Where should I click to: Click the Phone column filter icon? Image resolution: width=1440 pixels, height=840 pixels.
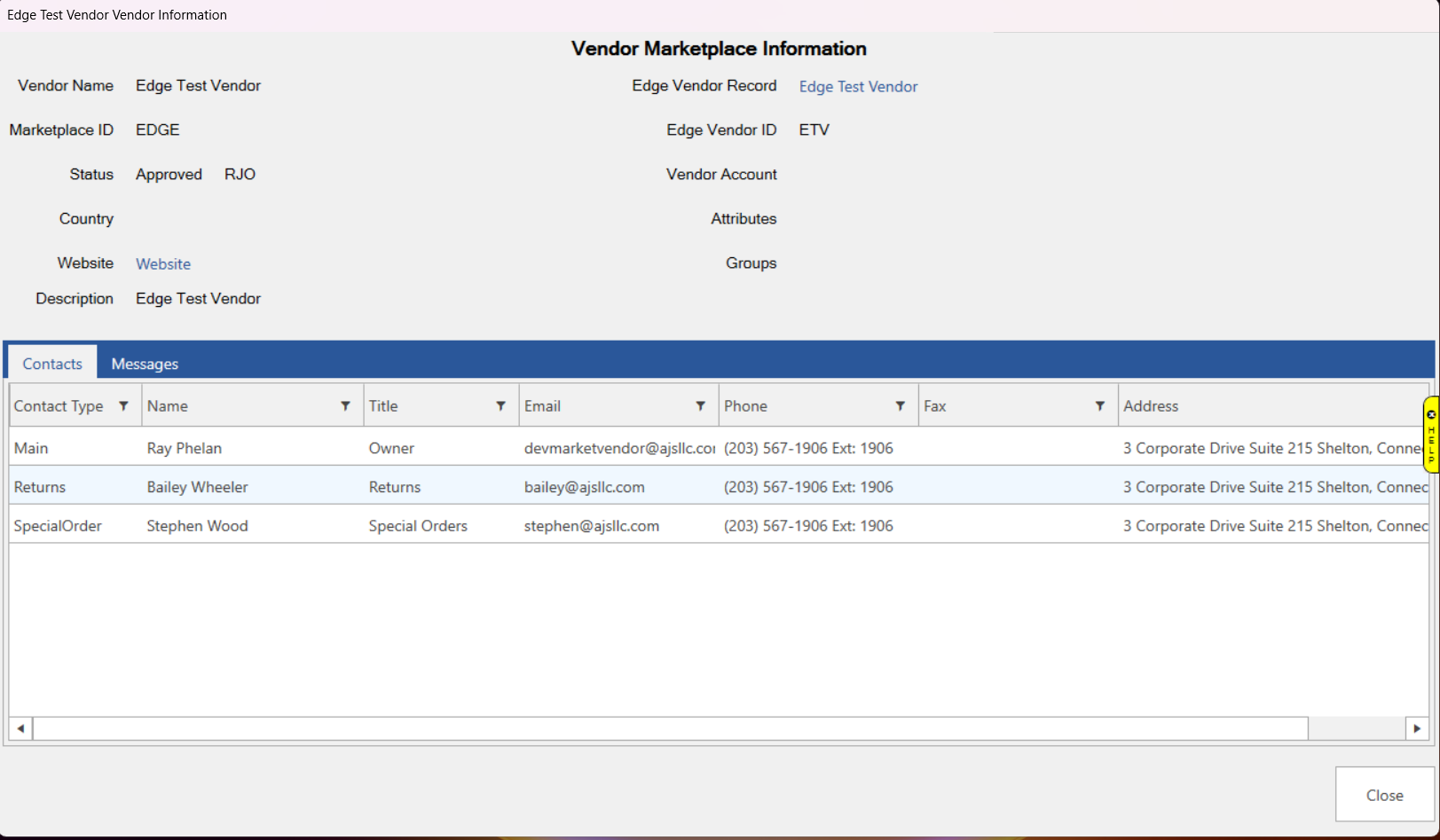[x=900, y=406]
